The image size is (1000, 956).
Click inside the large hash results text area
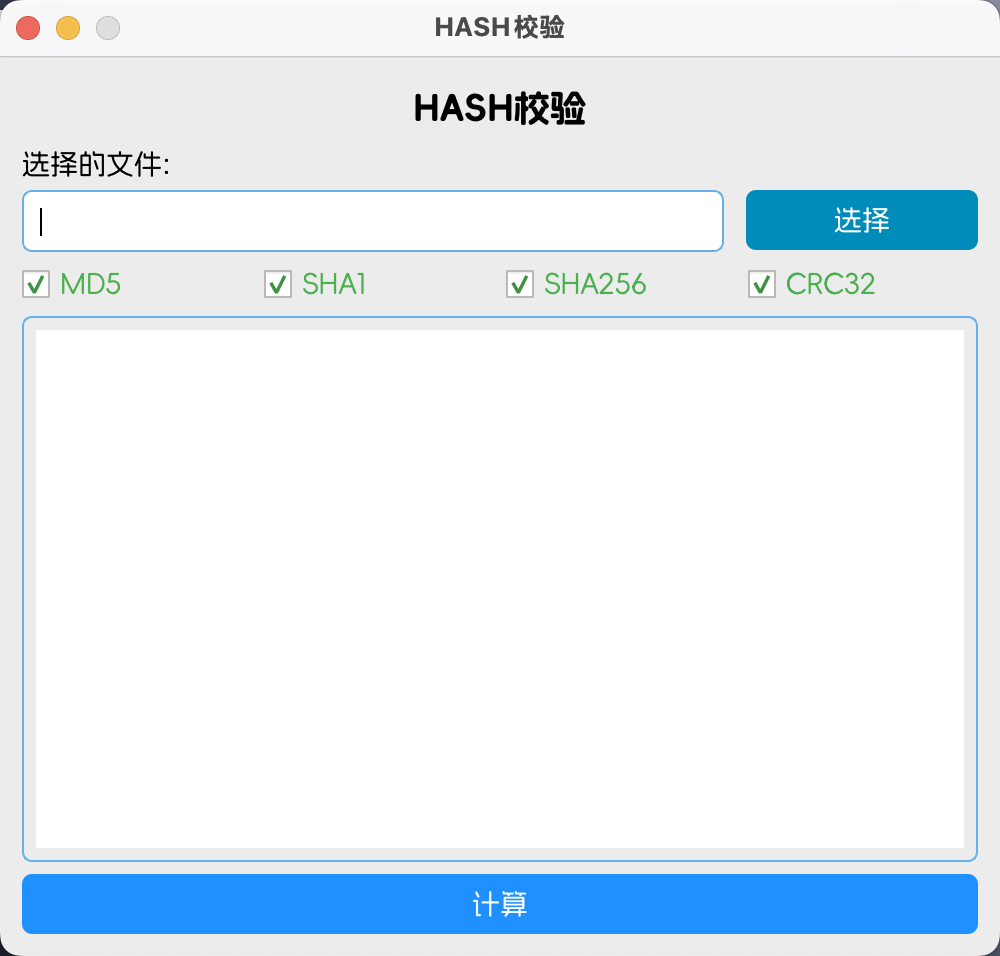[500, 589]
